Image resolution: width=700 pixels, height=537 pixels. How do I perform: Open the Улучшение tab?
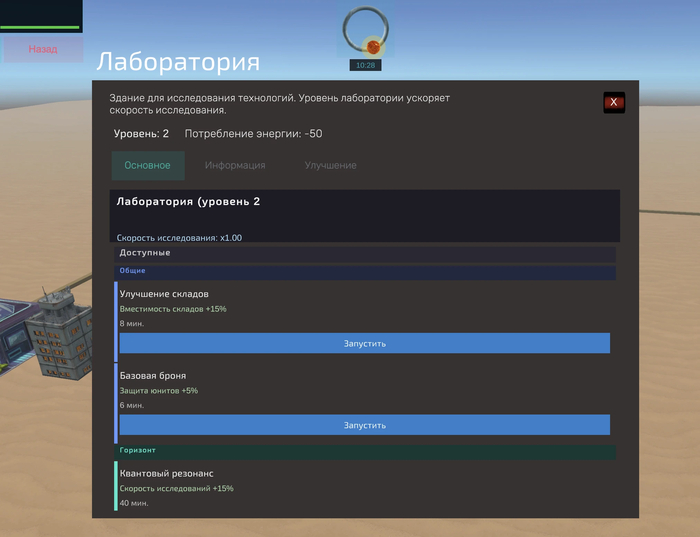[x=330, y=165]
